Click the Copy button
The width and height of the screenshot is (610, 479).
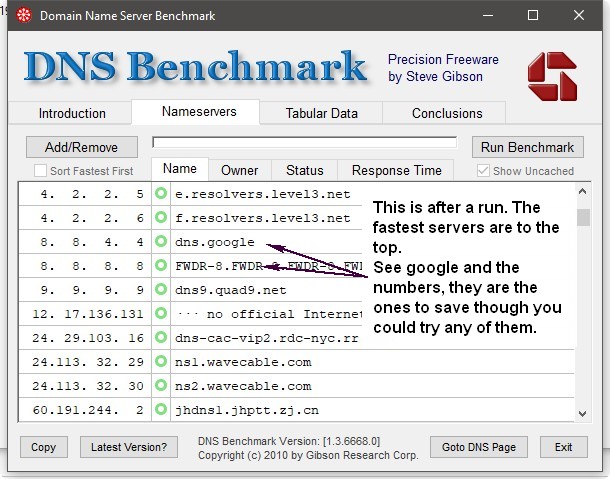tap(44, 447)
